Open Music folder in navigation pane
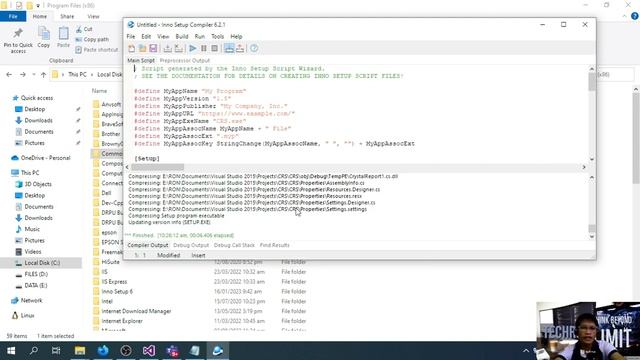This screenshot has height=360, width=640. (27, 229)
